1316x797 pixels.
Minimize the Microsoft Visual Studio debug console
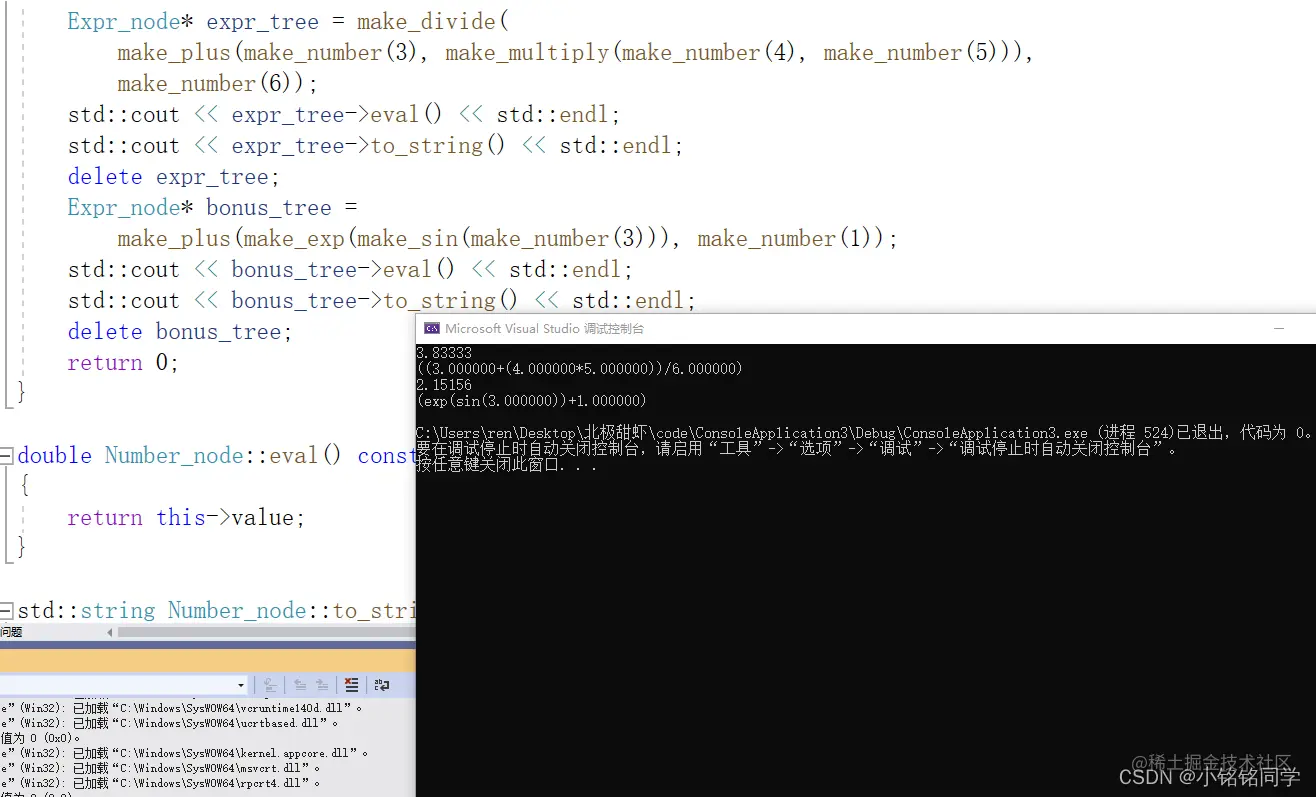coord(1279,328)
